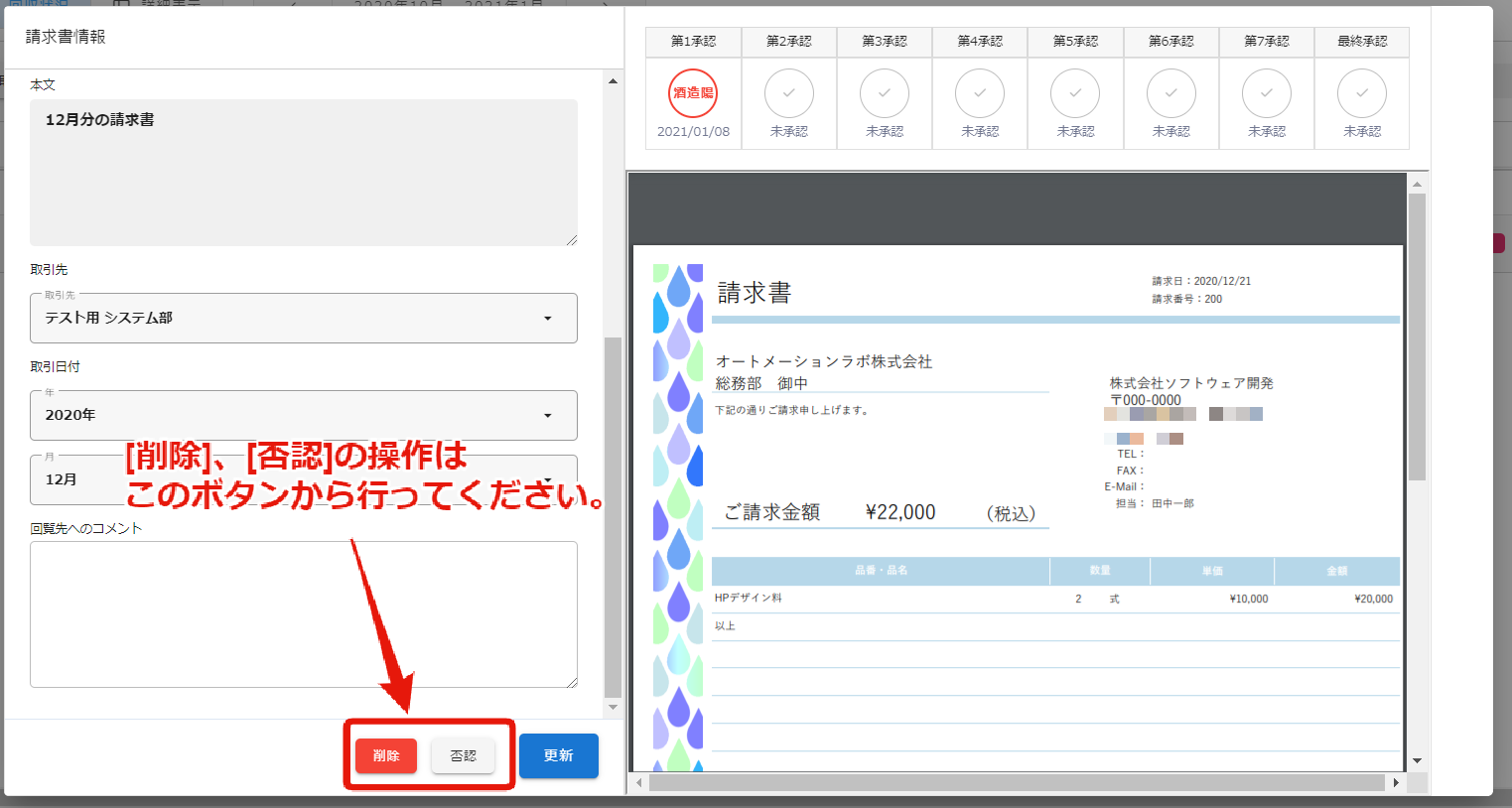Click the check circle under 第6承認
The height and width of the screenshot is (808, 1512).
tap(1171, 93)
